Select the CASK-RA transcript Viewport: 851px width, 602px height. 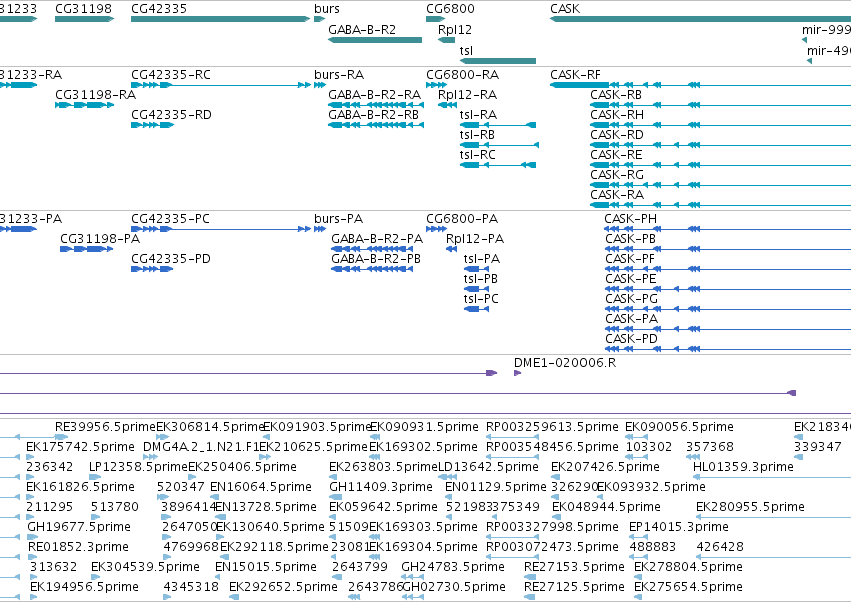(x=720, y=205)
